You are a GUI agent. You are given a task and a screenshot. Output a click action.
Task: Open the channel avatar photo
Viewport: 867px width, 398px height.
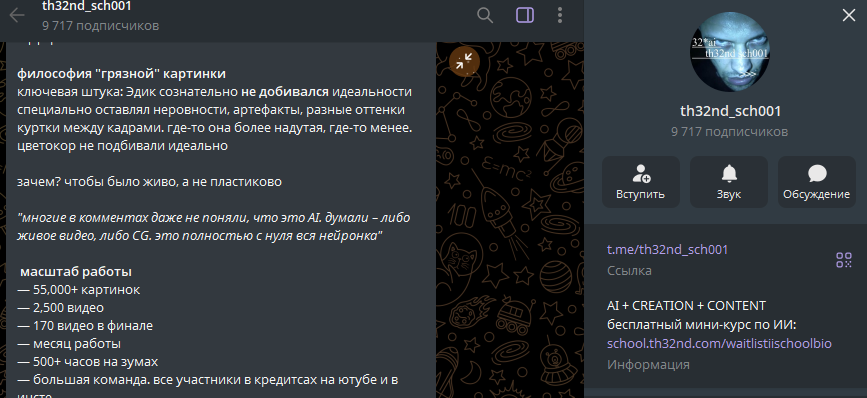730,52
